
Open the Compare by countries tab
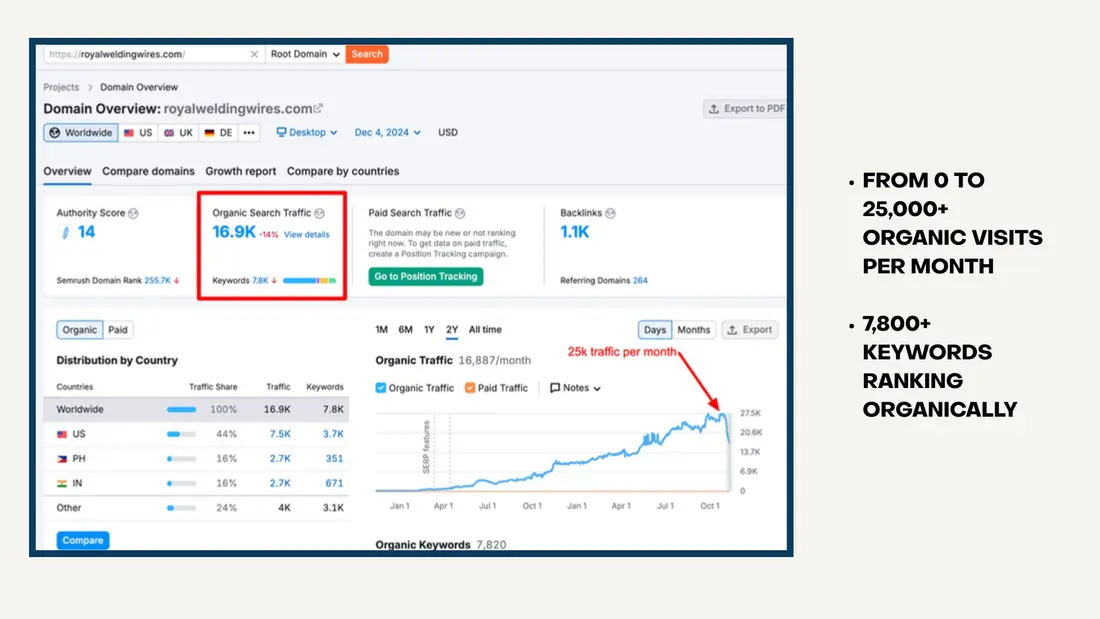[343, 171]
